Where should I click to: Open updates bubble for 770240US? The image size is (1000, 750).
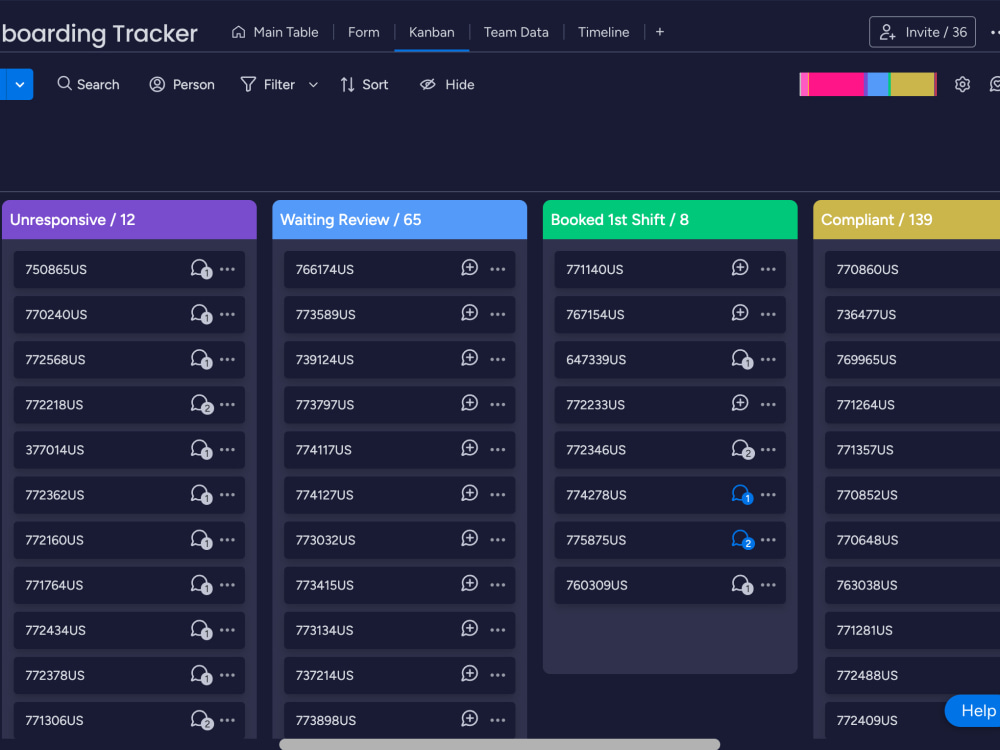click(x=201, y=314)
